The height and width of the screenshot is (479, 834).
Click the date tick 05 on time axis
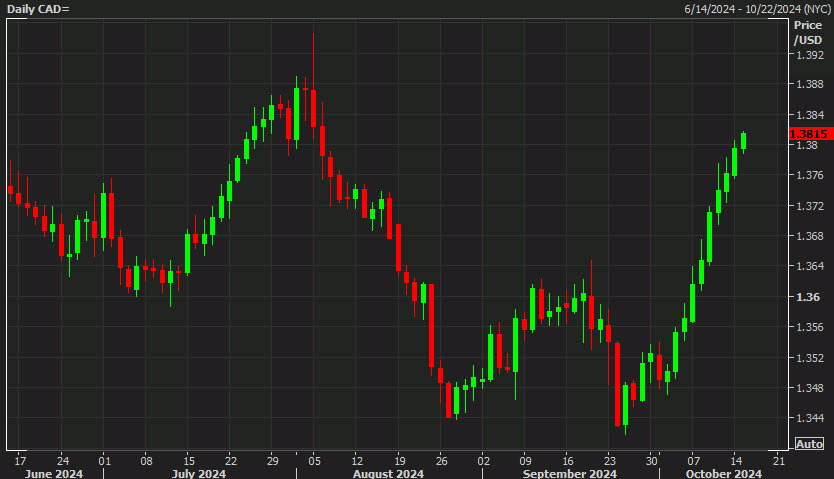tap(314, 461)
